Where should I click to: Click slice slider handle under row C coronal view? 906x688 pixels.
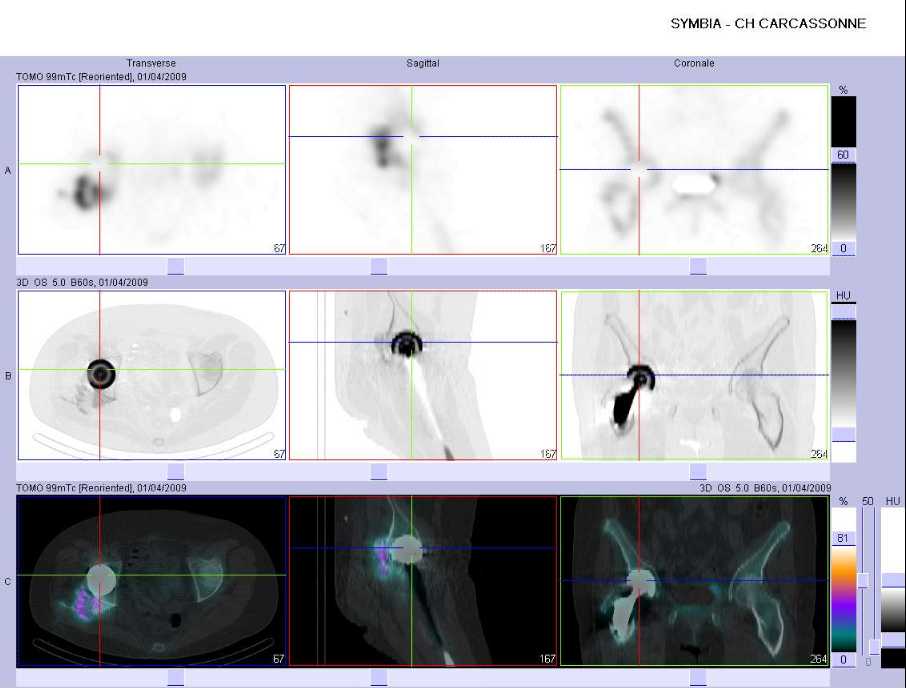(698, 678)
